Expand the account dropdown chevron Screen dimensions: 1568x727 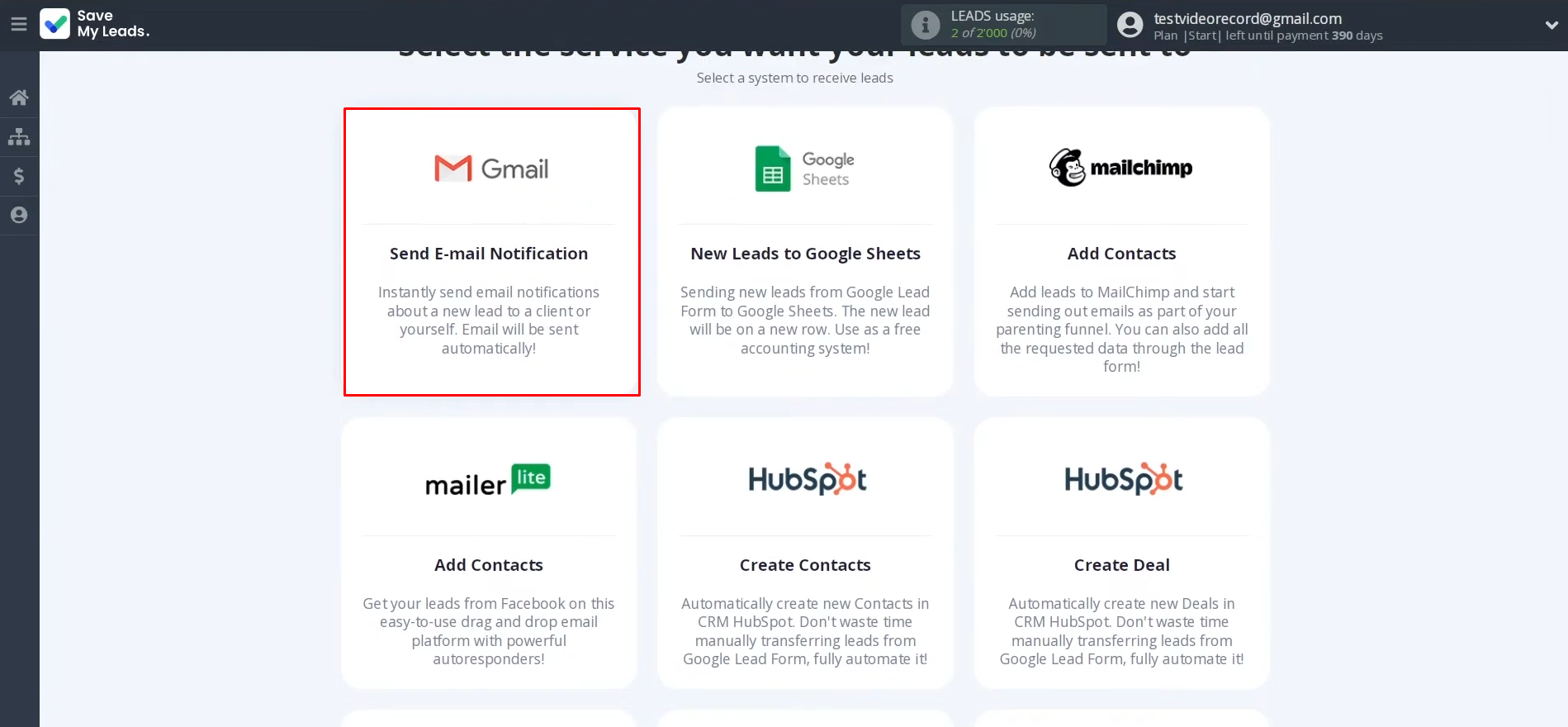click(x=1551, y=25)
